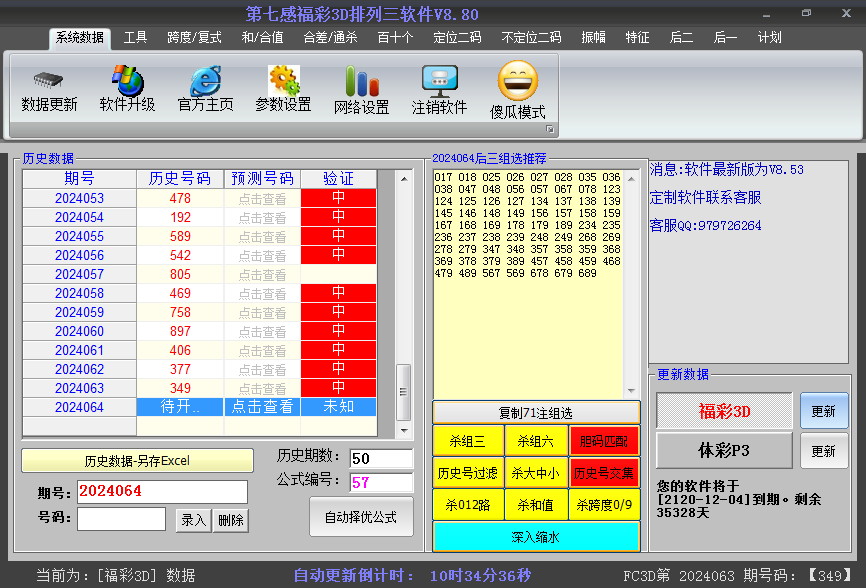Click the 录入 button
866x588 pixels.
pyautogui.click(x=193, y=520)
